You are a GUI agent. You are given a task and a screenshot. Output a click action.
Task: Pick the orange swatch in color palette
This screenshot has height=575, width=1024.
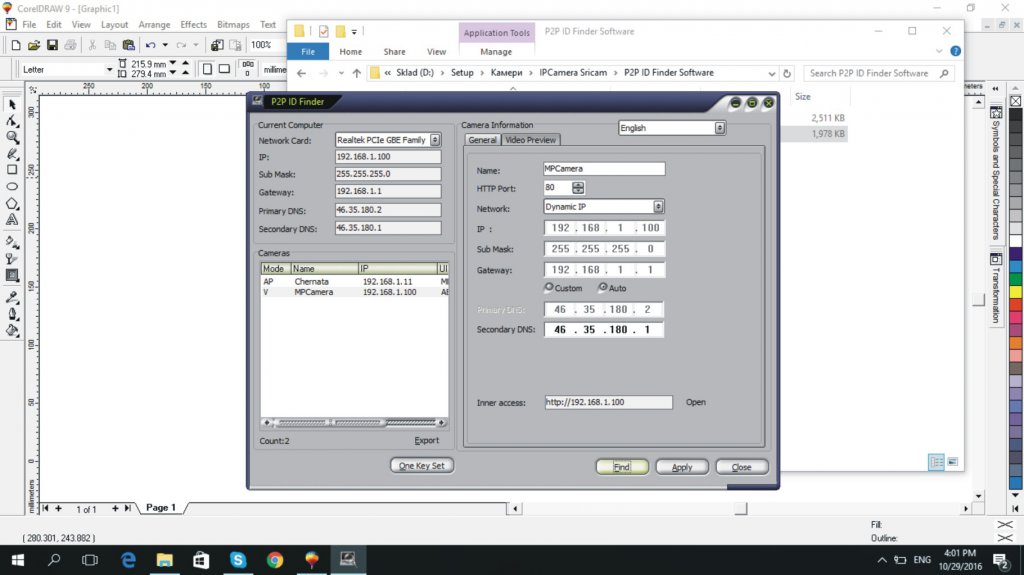pyautogui.click(x=1016, y=343)
